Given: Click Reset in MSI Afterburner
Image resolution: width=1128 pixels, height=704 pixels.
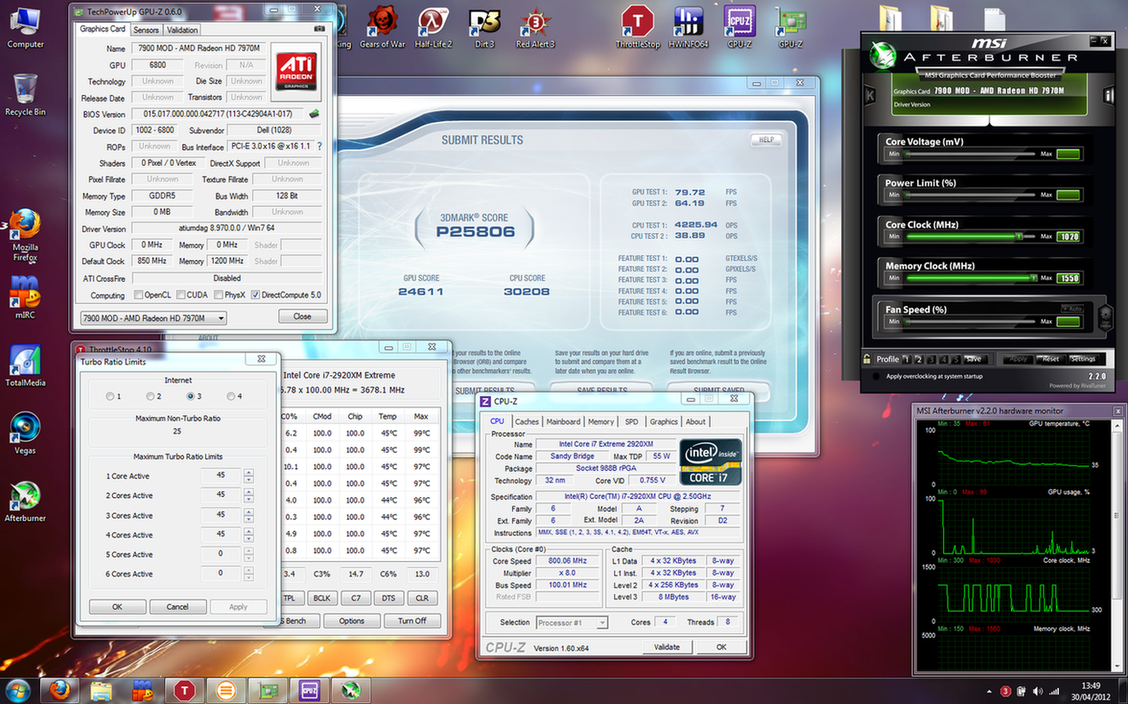Looking at the screenshot, I should point(1050,358).
